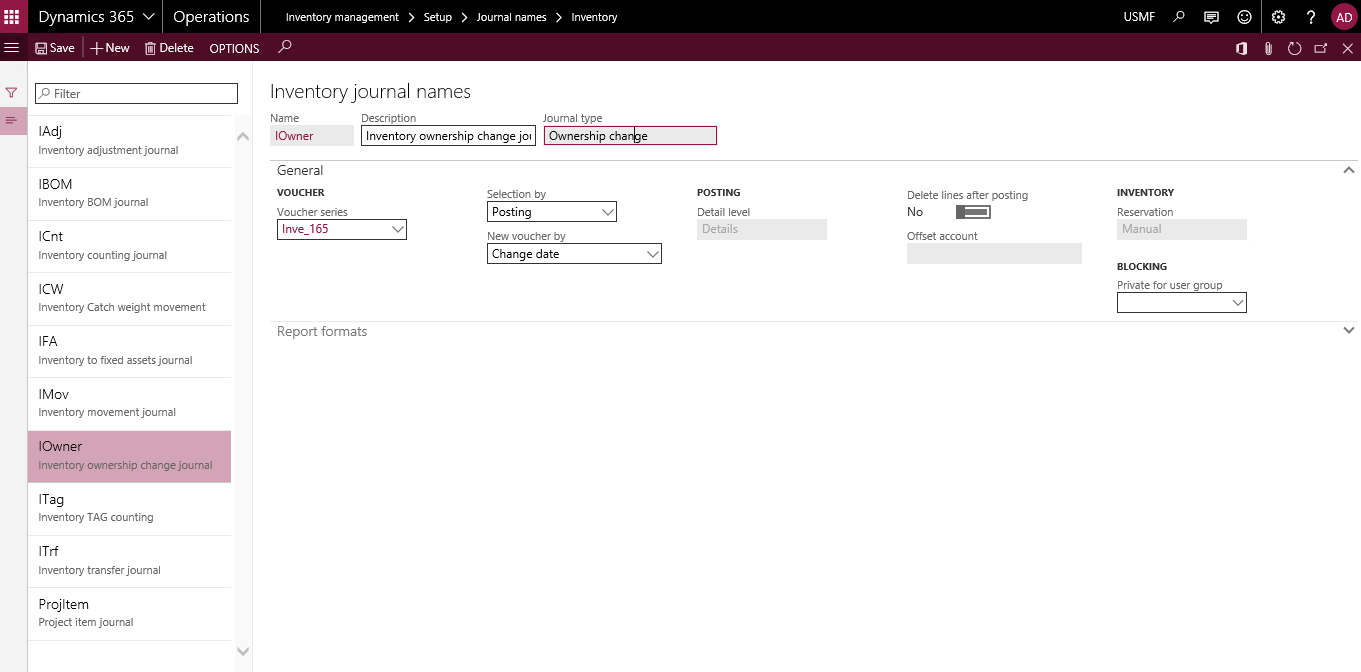Save the journal name record
Viewport: 1361px width, 672px height.
(x=54, y=47)
